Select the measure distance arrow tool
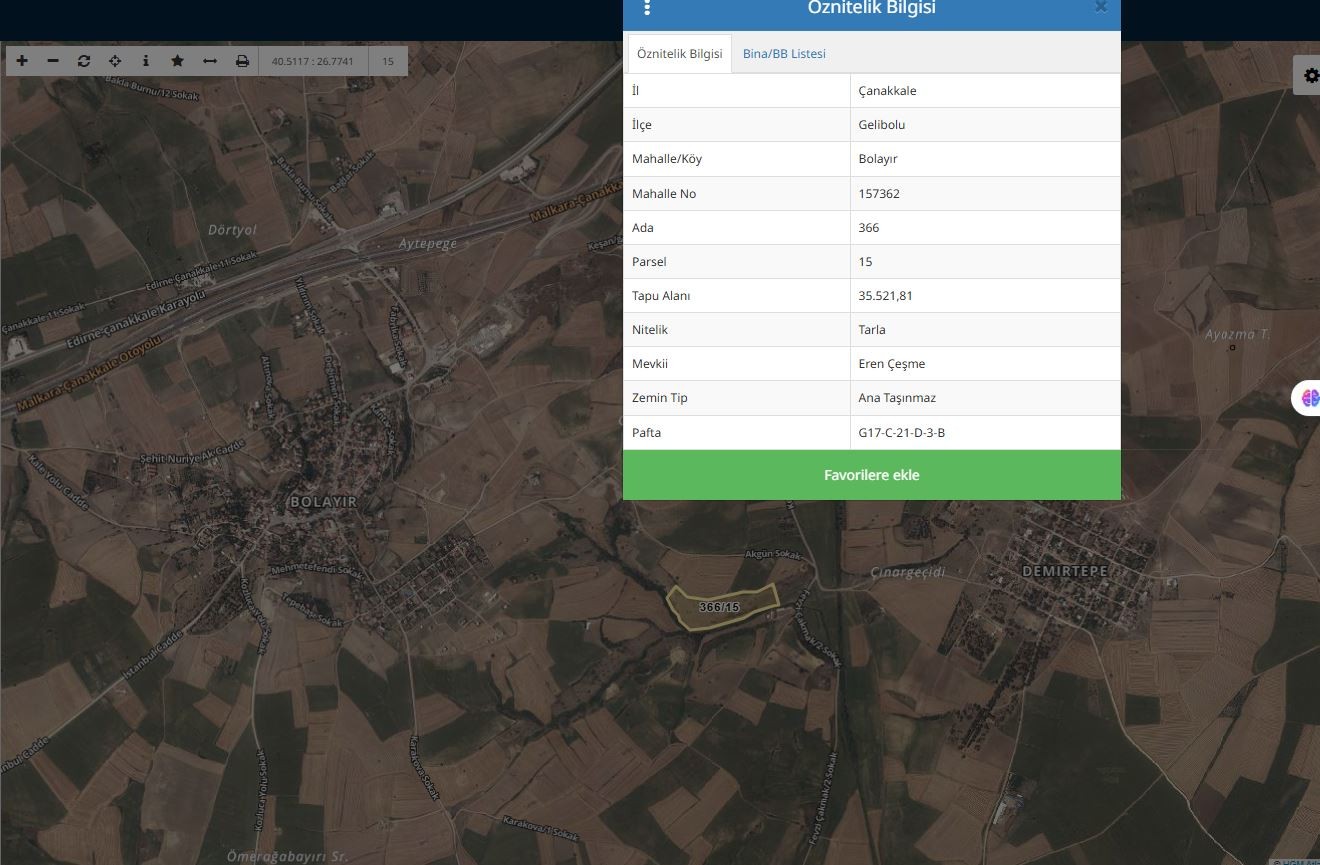The height and width of the screenshot is (865, 1320). pyautogui.click(x=210, y=61)
